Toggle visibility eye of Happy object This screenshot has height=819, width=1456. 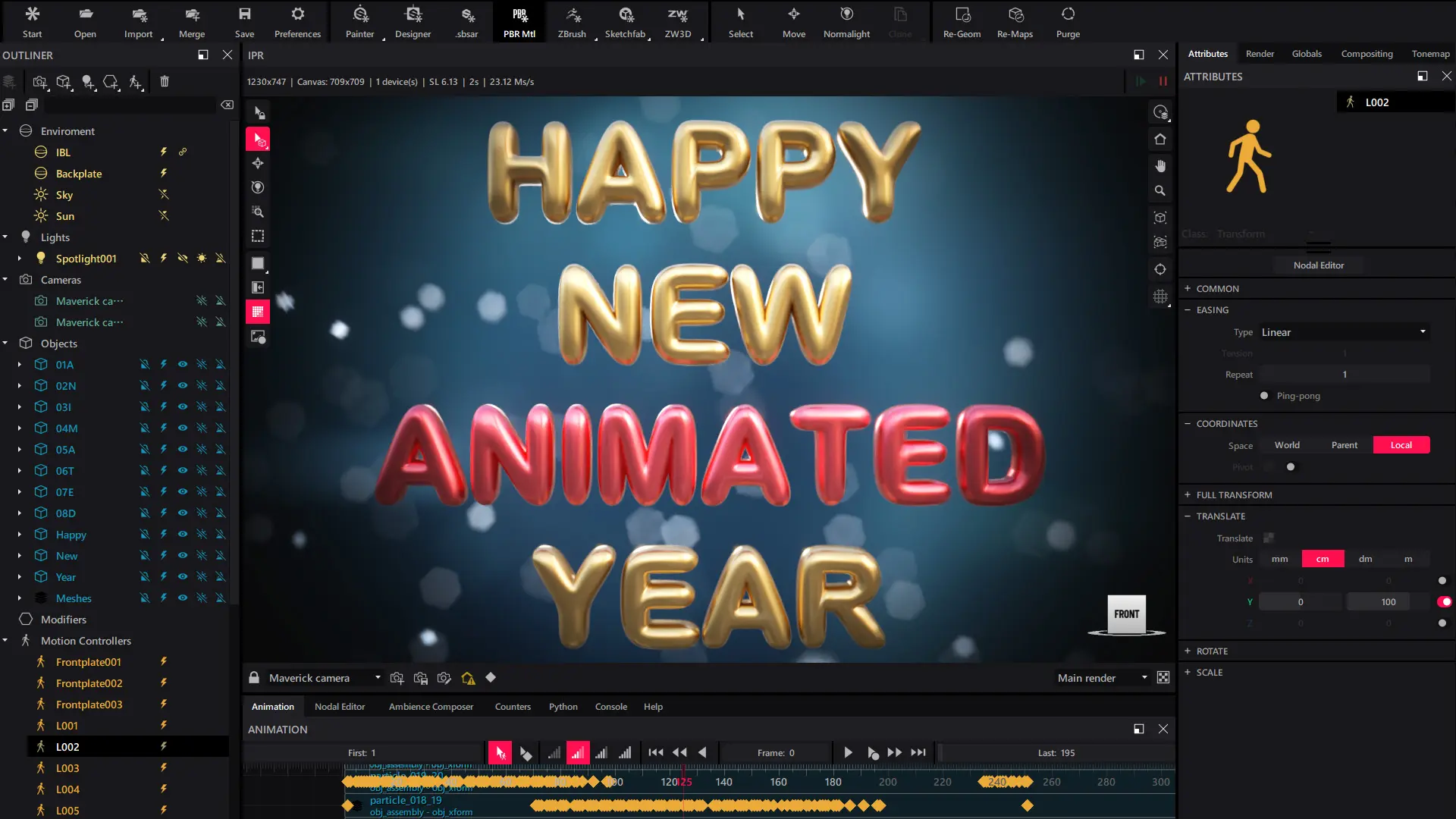coord(183,535)
